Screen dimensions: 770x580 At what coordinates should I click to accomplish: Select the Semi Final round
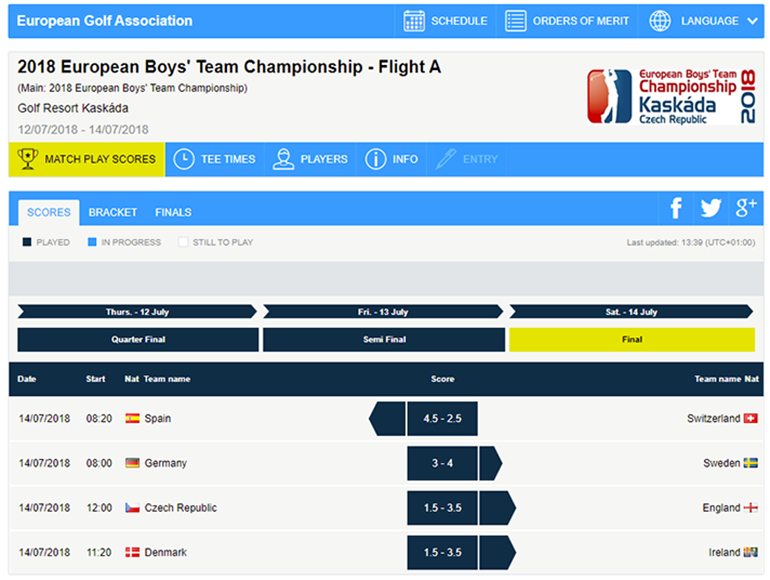pyautogui.click(x=384, y=339)
